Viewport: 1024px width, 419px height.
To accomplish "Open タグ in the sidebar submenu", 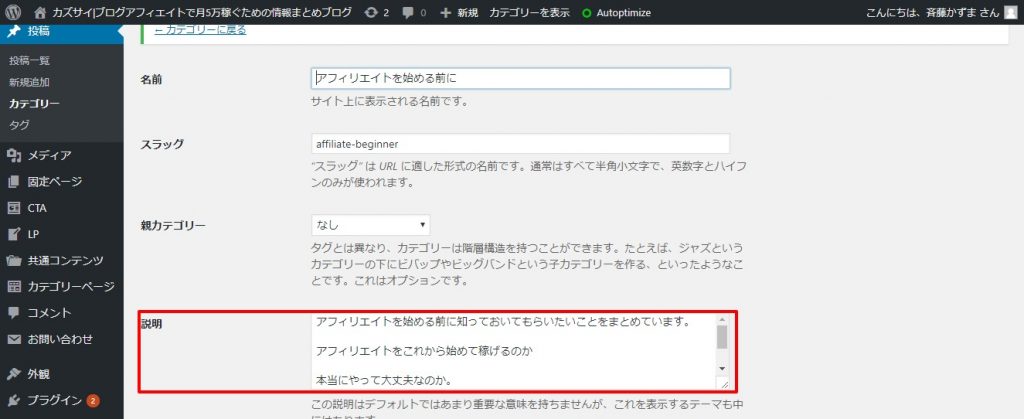I will point(19,125).
